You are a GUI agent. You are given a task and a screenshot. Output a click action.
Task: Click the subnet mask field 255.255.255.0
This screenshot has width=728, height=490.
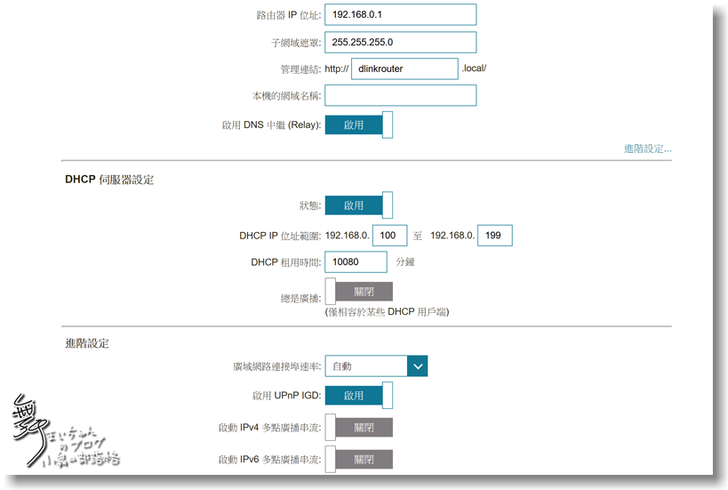400,42
